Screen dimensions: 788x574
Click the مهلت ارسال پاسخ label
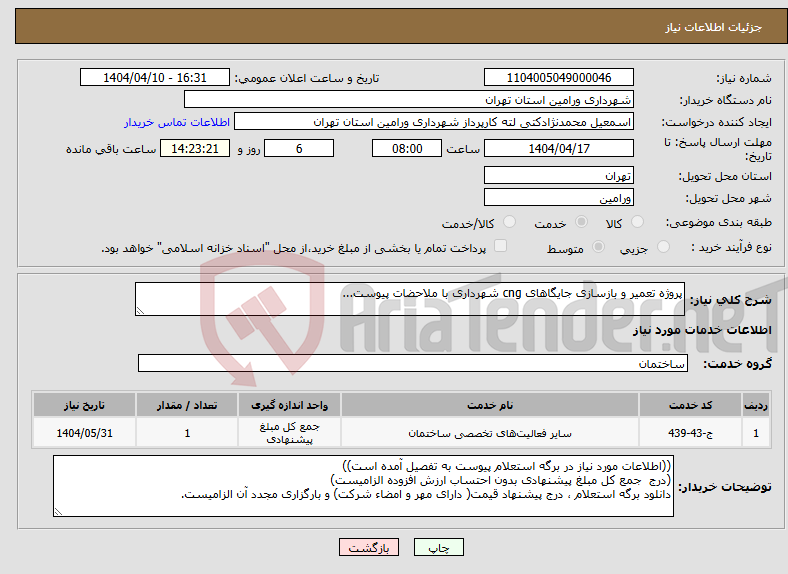(718, 149)
